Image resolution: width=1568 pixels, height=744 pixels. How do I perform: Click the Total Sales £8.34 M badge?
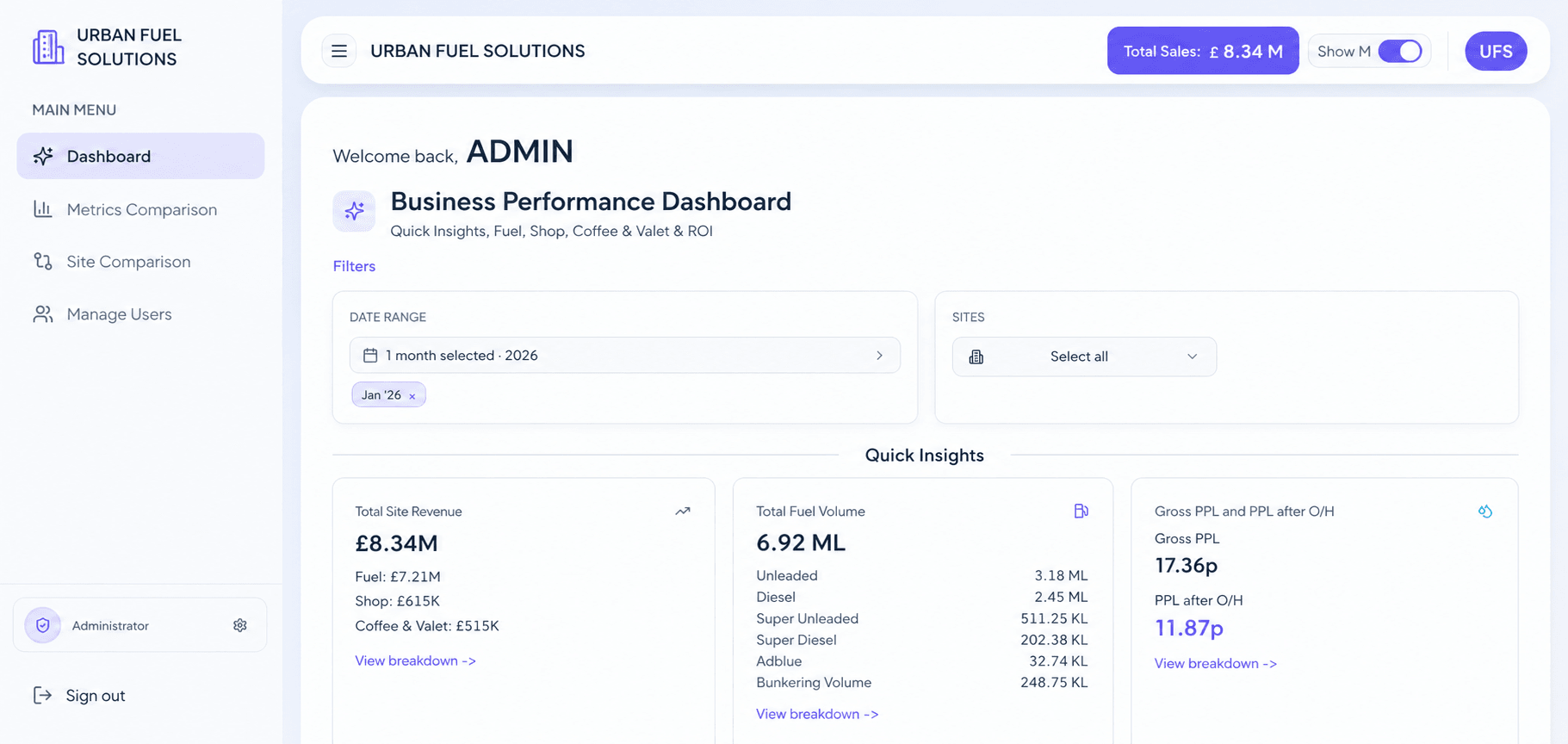pyautogui.click(x=1203, y=51)
